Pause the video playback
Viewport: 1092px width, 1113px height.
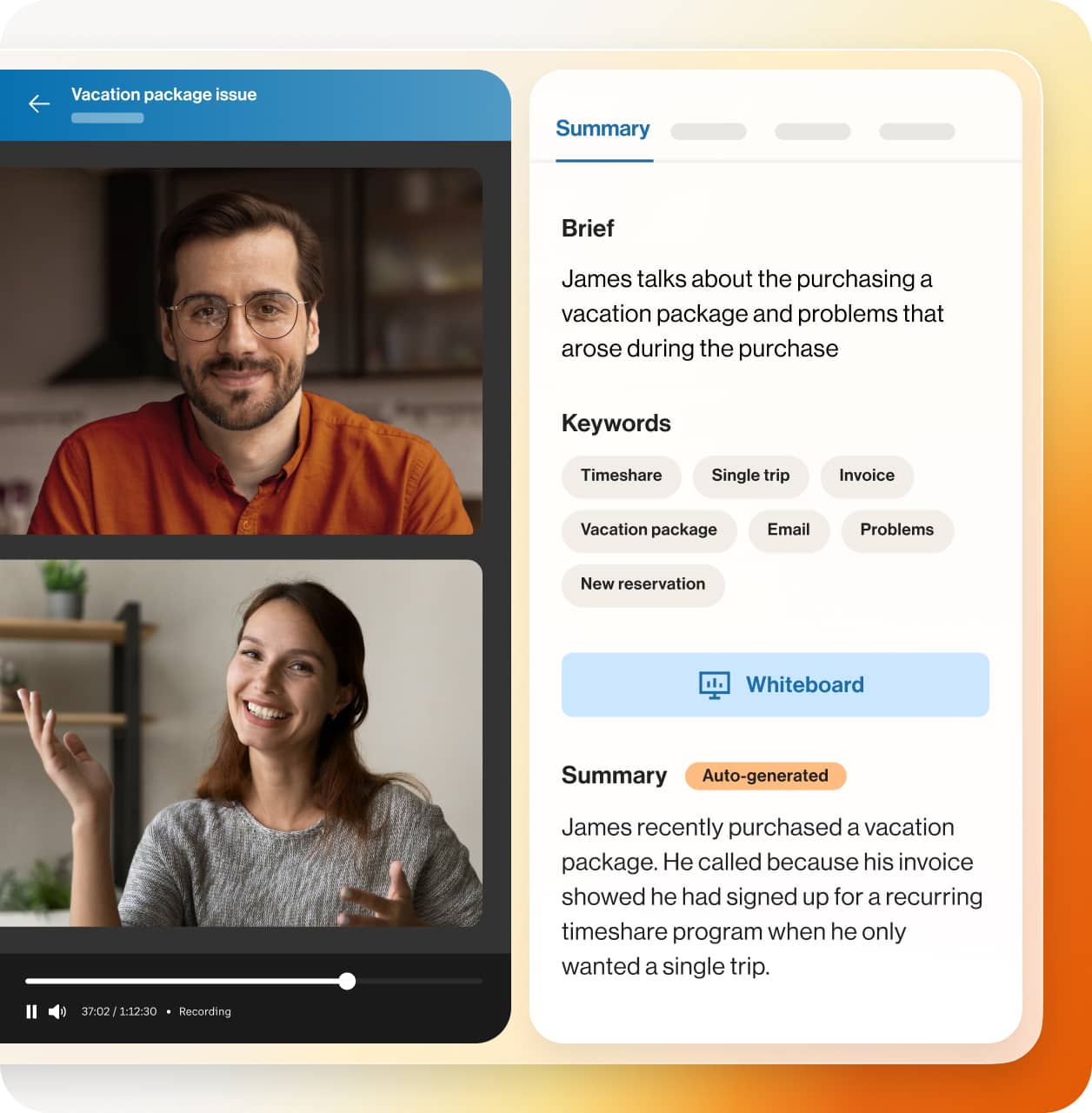pyautogui.click(x=31, y=1011)
